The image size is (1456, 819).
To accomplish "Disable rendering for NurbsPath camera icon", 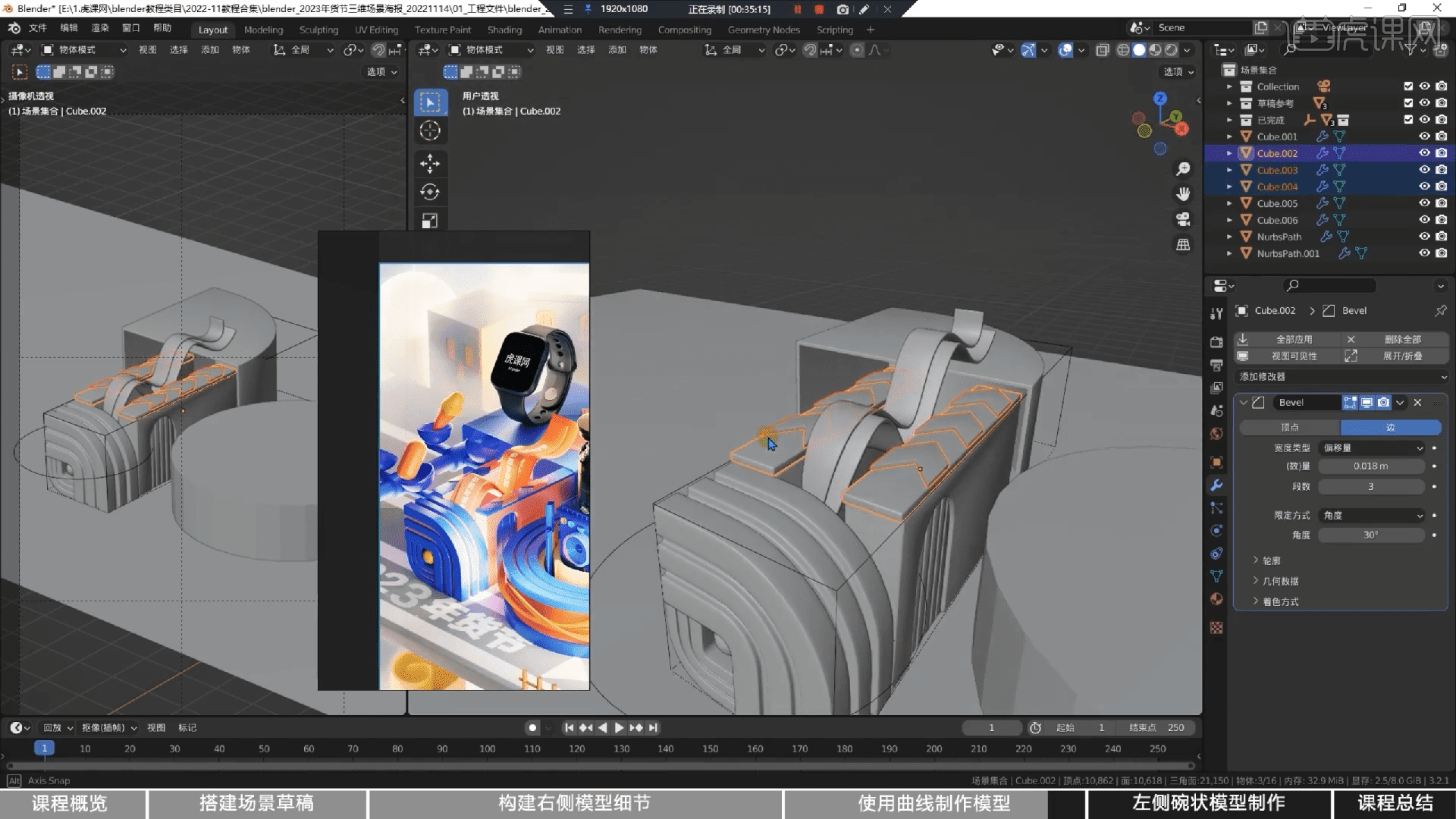I will click(x=1442, y=237).
